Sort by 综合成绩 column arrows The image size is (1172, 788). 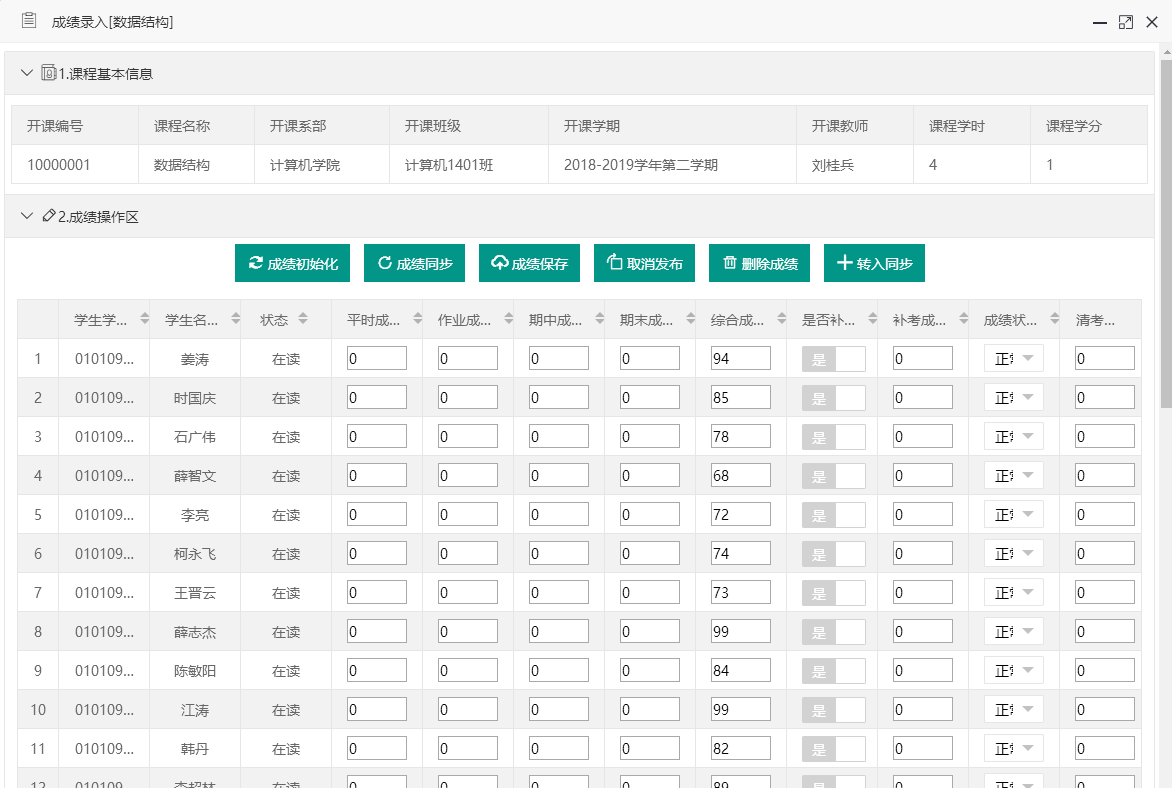click(782, 319)
